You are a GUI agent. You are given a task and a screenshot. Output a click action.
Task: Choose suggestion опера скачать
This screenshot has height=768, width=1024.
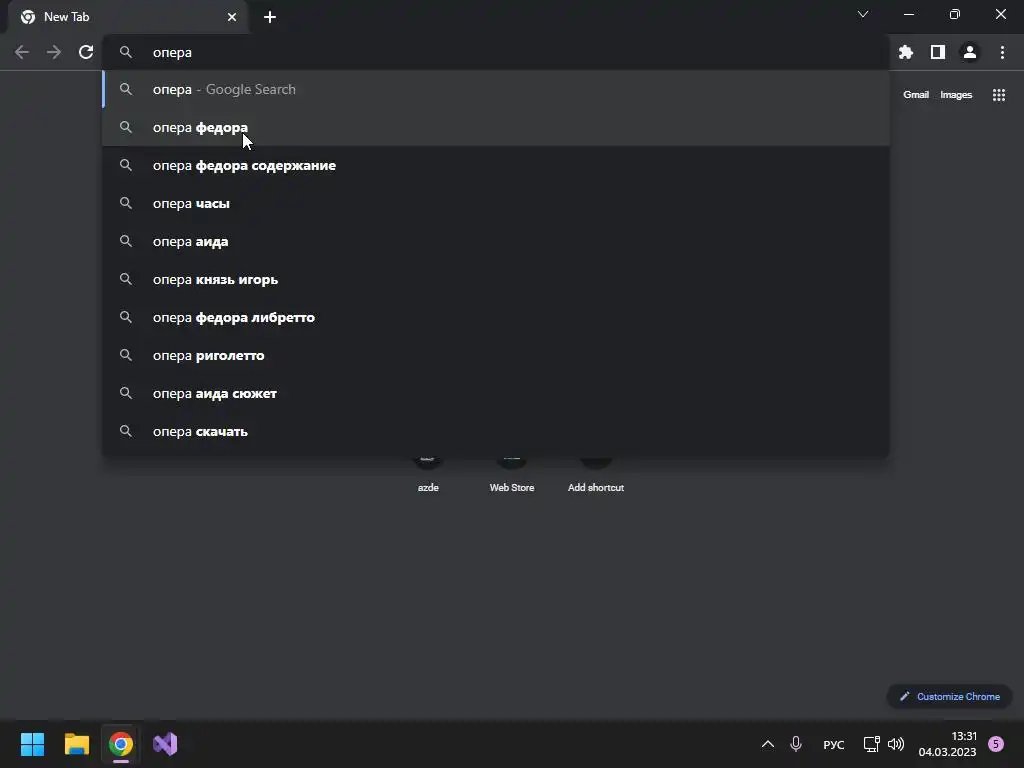(496, 431)
